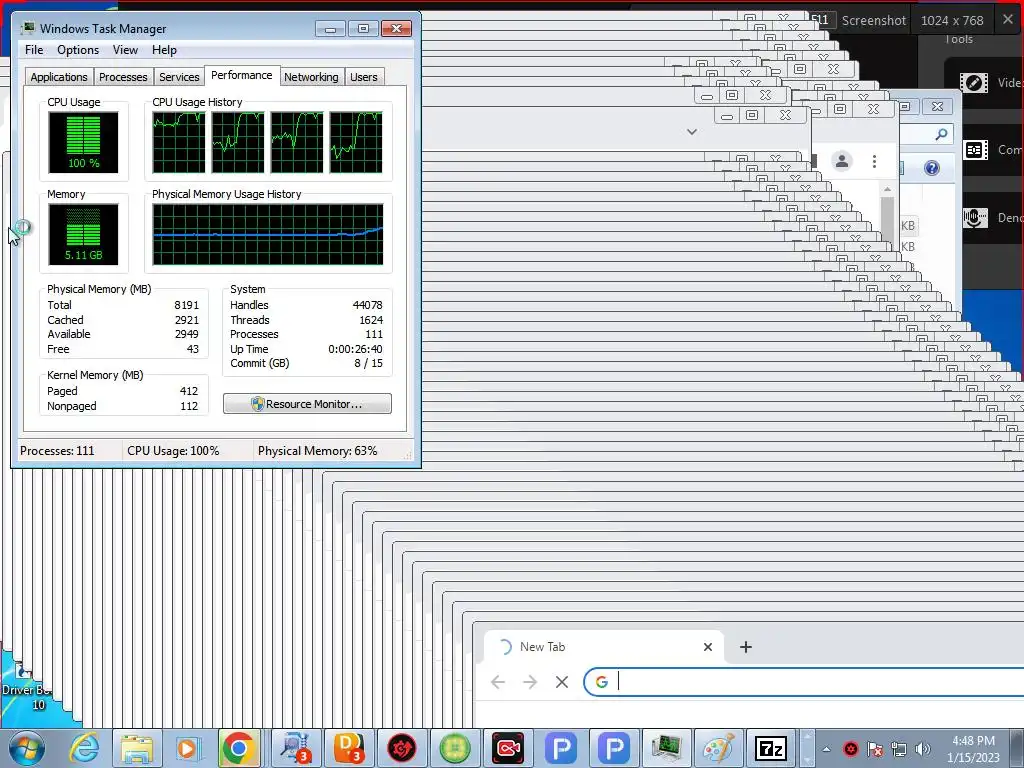Expand Chrome's tab search chevron
Viewport: 1024px width, 768px height.
(692, 132)
